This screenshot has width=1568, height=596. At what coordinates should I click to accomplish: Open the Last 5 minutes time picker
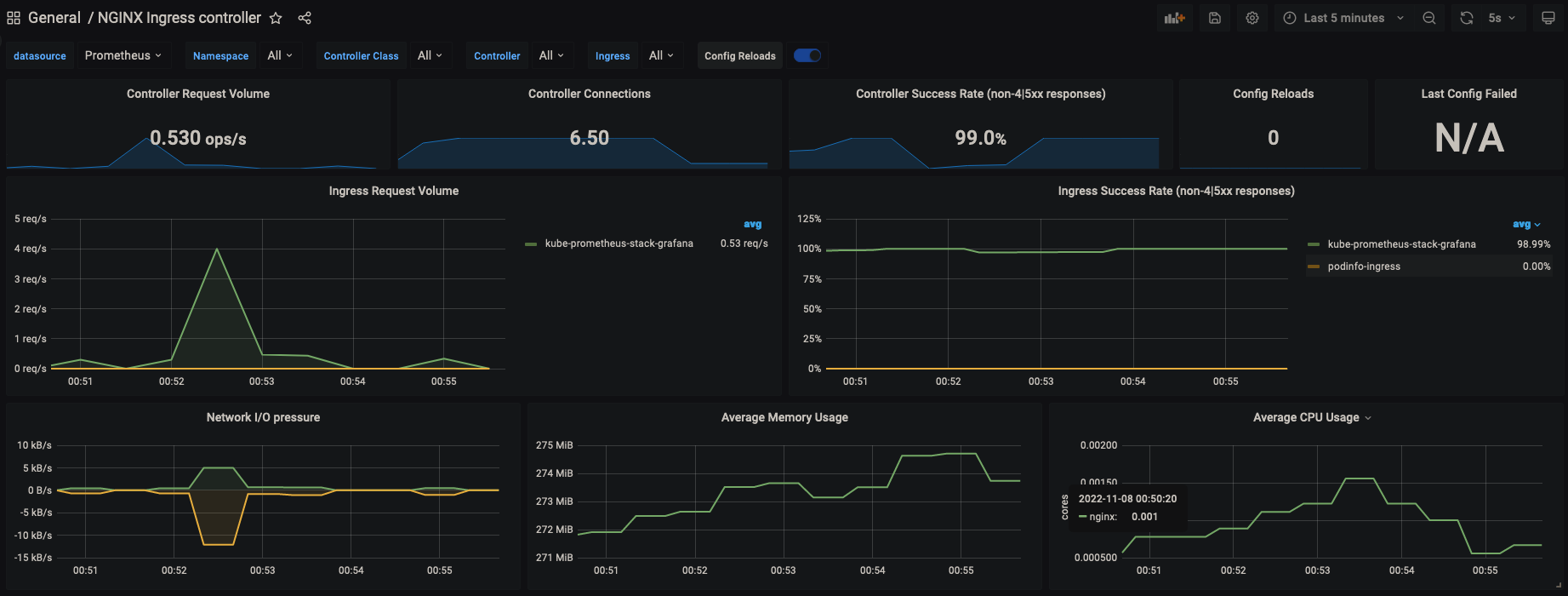click(x=1344, y=18)
